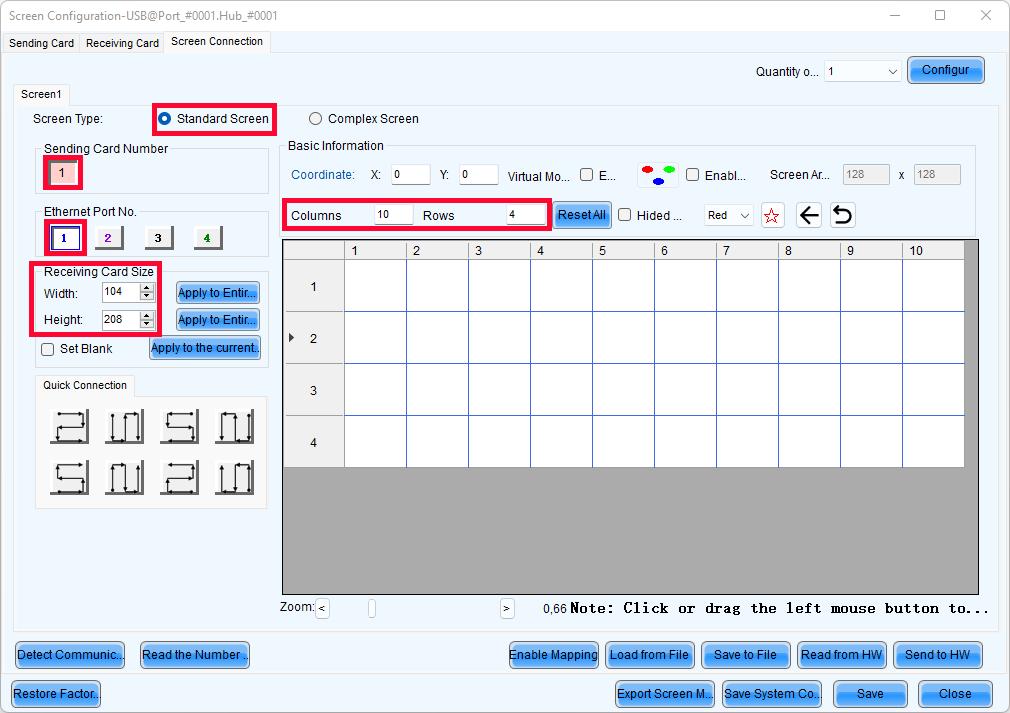1010x713 pixels.
Task: Select the Screen1 tab
Action: point(41,94)
